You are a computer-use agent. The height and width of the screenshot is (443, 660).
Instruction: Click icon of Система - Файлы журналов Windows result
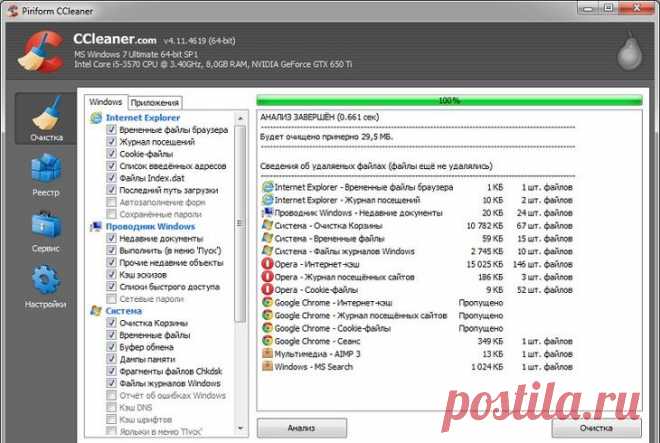(x=267, y=251)
